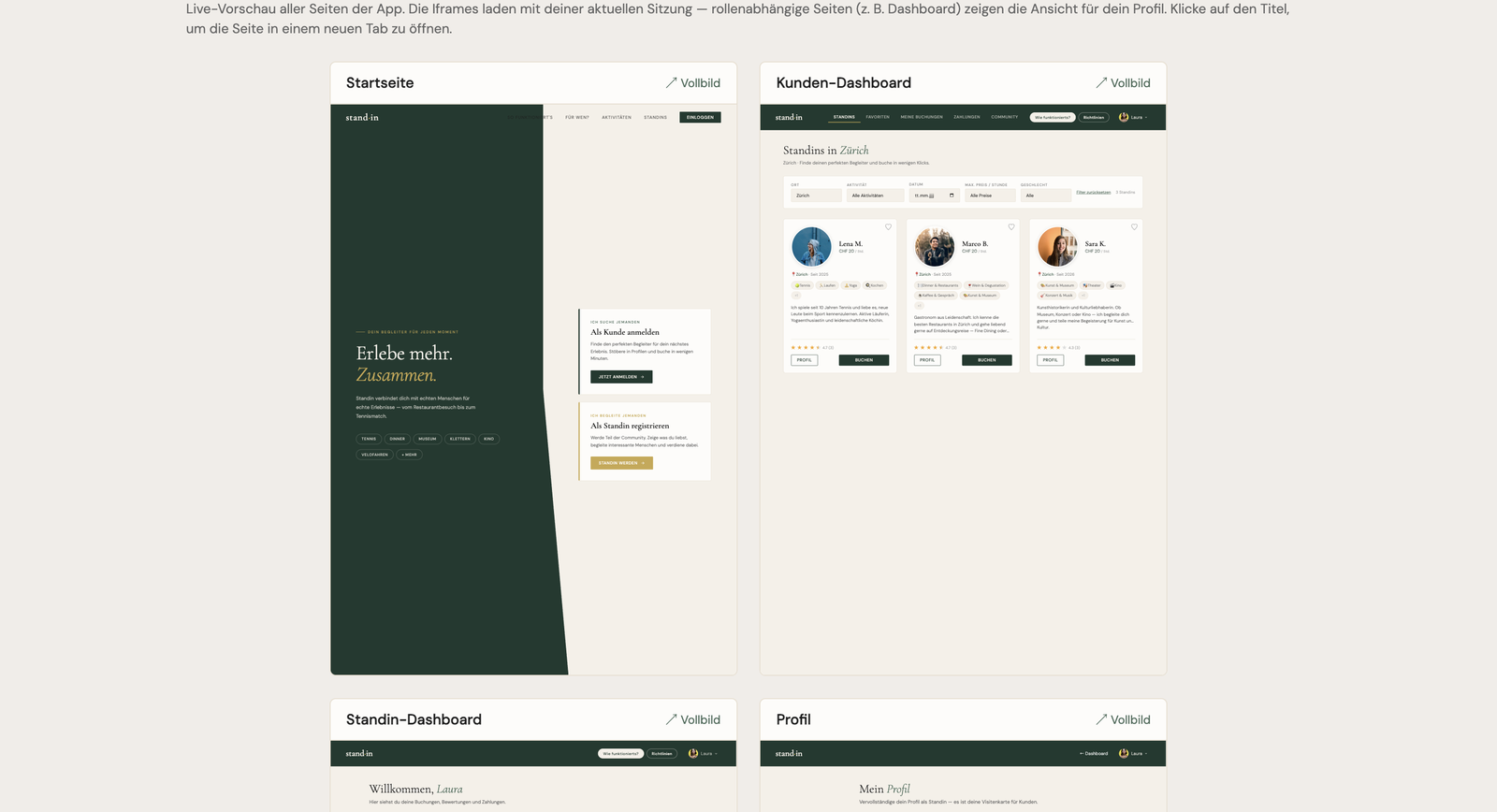Click Laura's avatar in the Standin-Dashboard header
This screenshot has height=812, width=1497.
click(693, 754)
